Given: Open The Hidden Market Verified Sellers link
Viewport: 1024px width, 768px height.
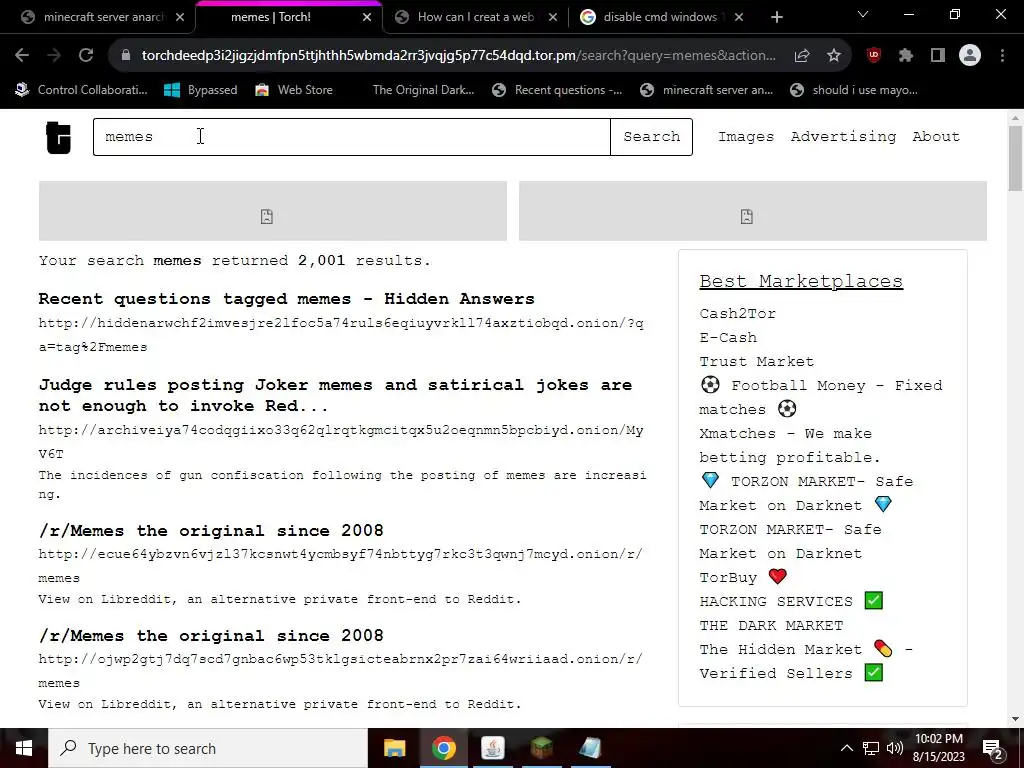Looking at the screenshot, I should pos(806,661).
